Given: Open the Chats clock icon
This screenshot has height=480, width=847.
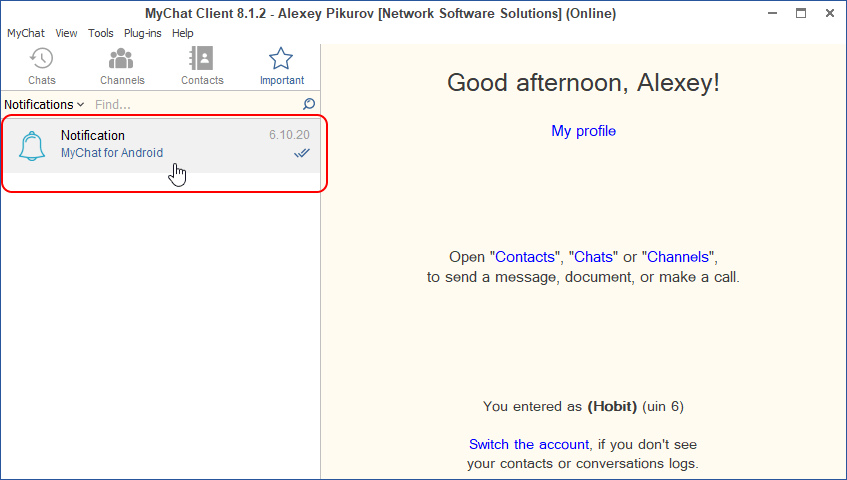Looking at the screenshot, I should (41, 59).
